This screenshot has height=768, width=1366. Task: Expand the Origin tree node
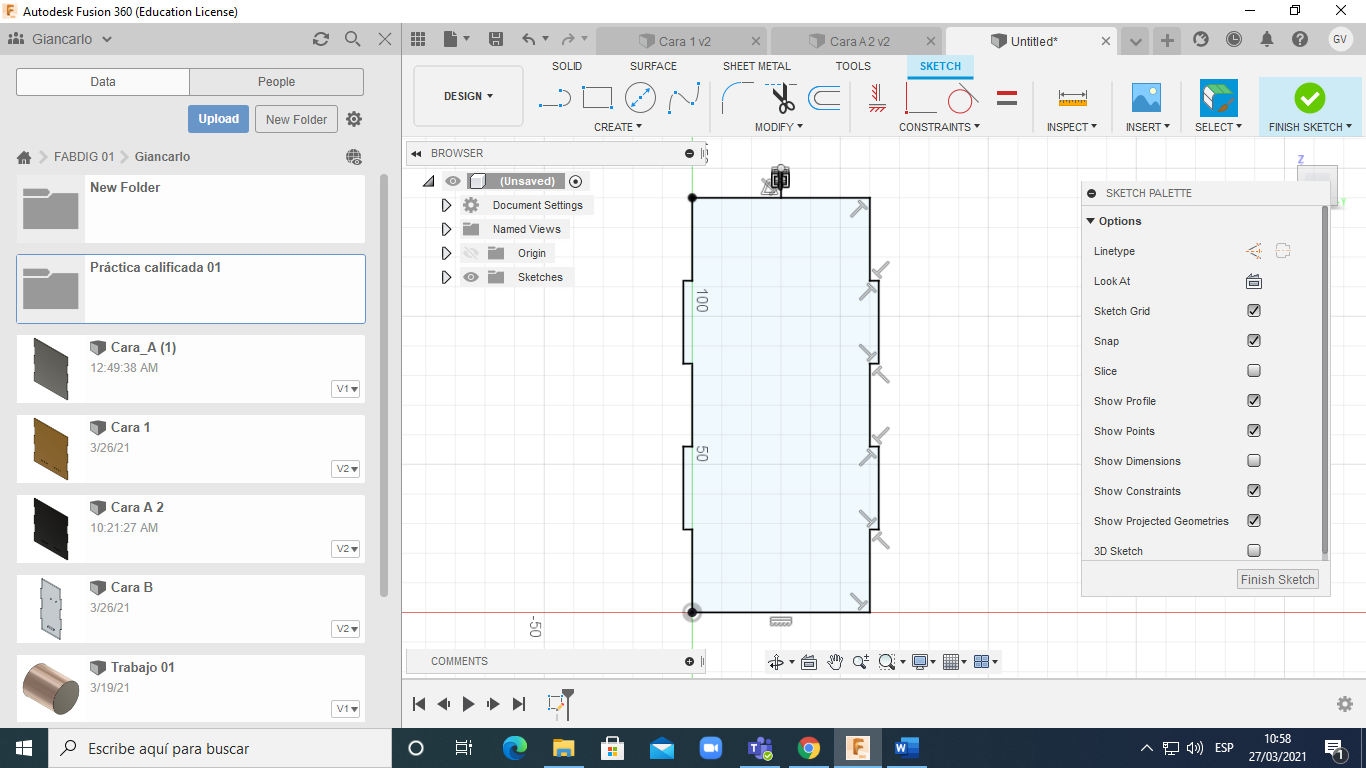click(447, 253)
